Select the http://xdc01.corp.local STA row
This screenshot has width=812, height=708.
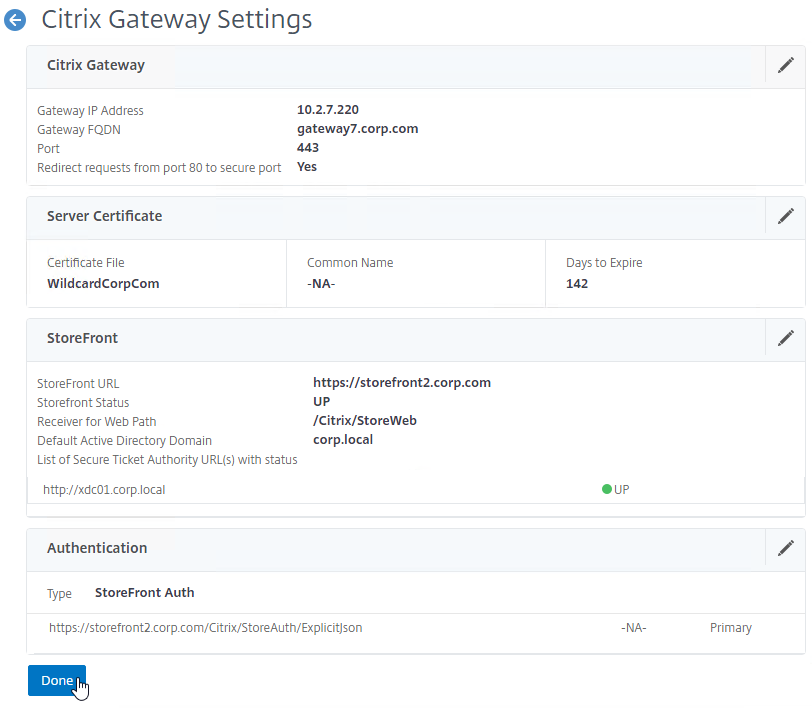pos(416,490)
